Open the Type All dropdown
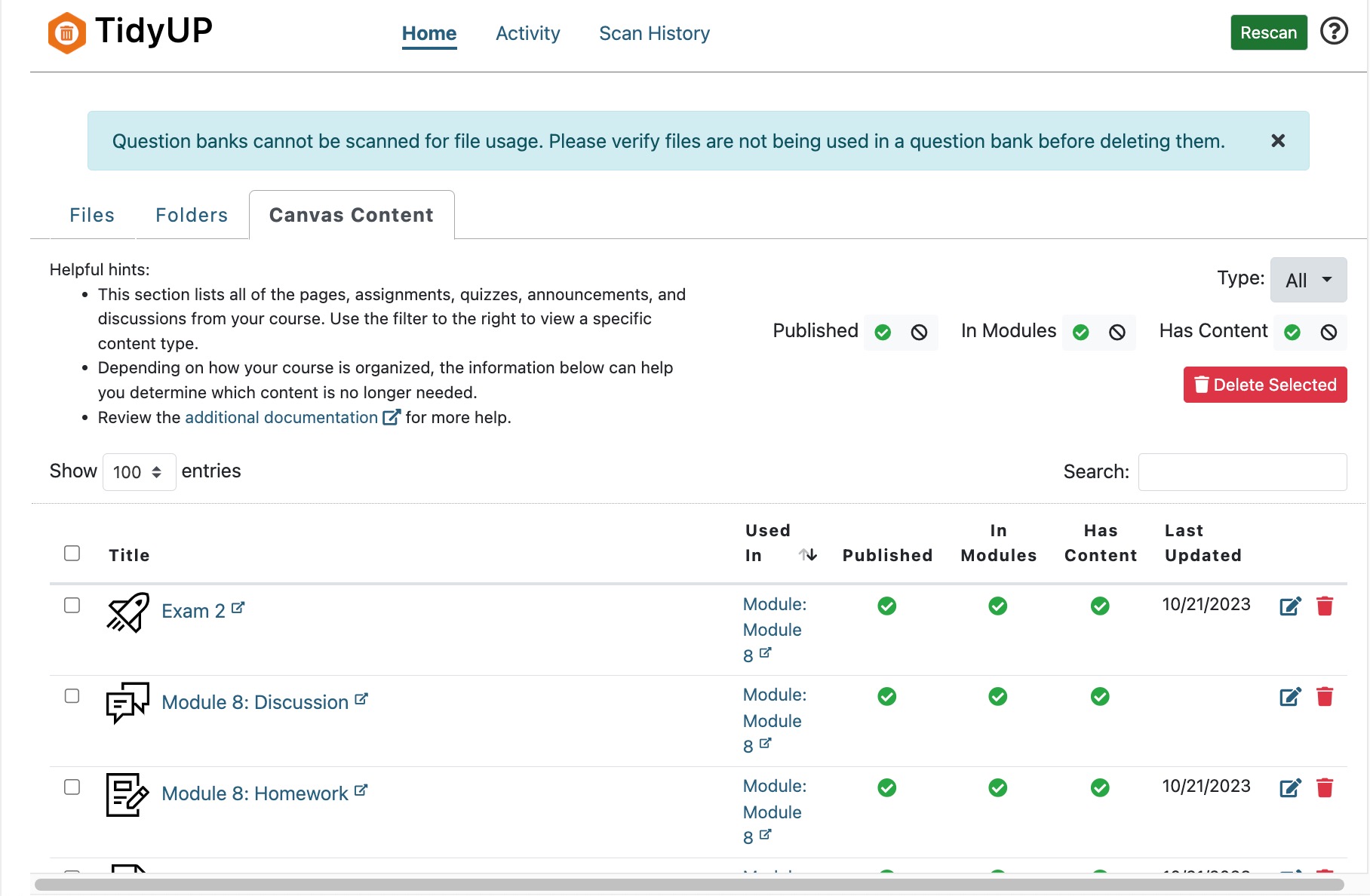This screenshot has height=896, width=1370. 1308,280
